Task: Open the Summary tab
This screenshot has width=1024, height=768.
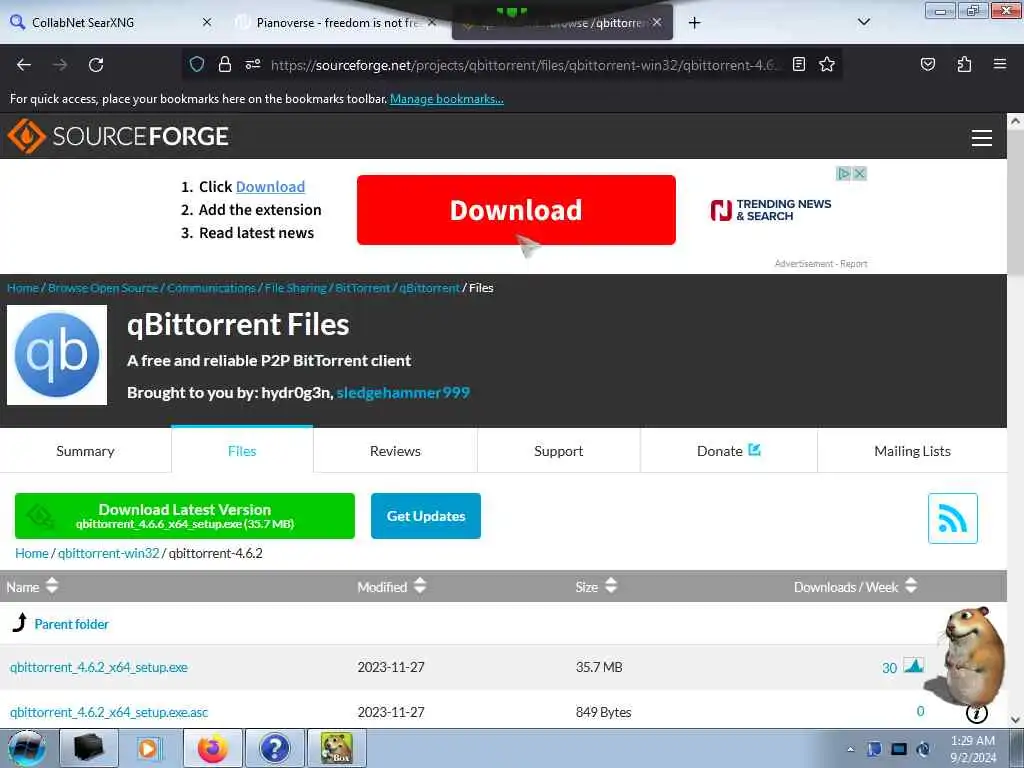Action: pyautogui.click(x=86, y=451)
